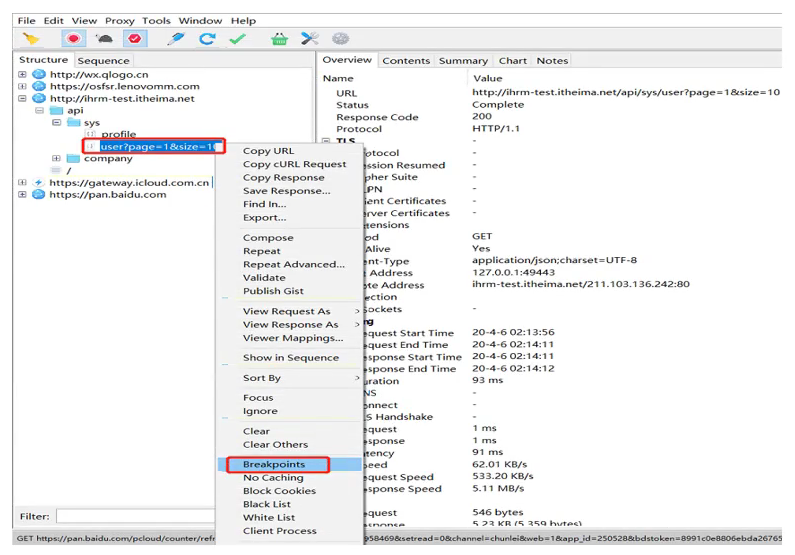Expand the pan.baidu.com node
This screenshot has height=555, width=795.
tap(22, 195)
